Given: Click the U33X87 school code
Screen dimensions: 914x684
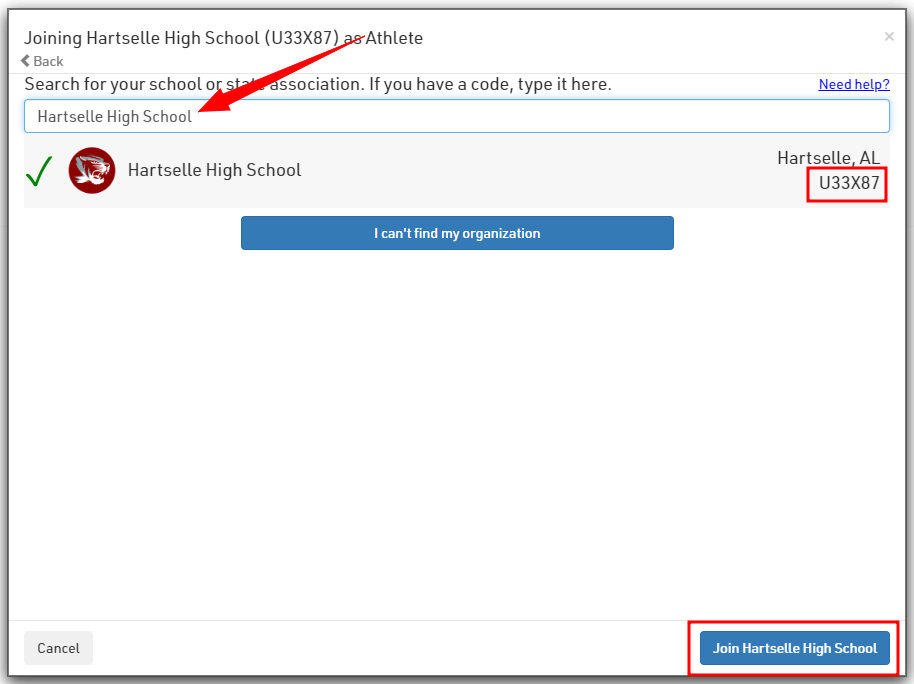Looking at the screenshot, I should [x=849, y=183].
